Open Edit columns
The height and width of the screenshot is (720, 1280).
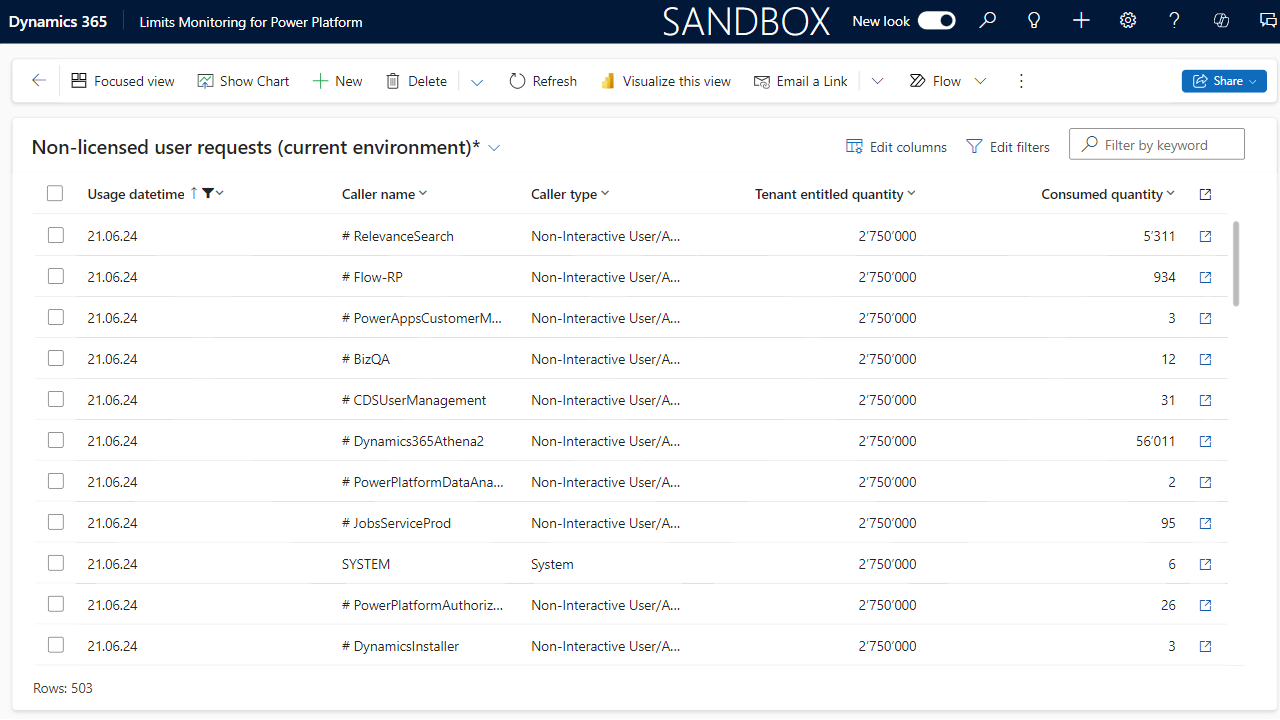click(896, 147)
